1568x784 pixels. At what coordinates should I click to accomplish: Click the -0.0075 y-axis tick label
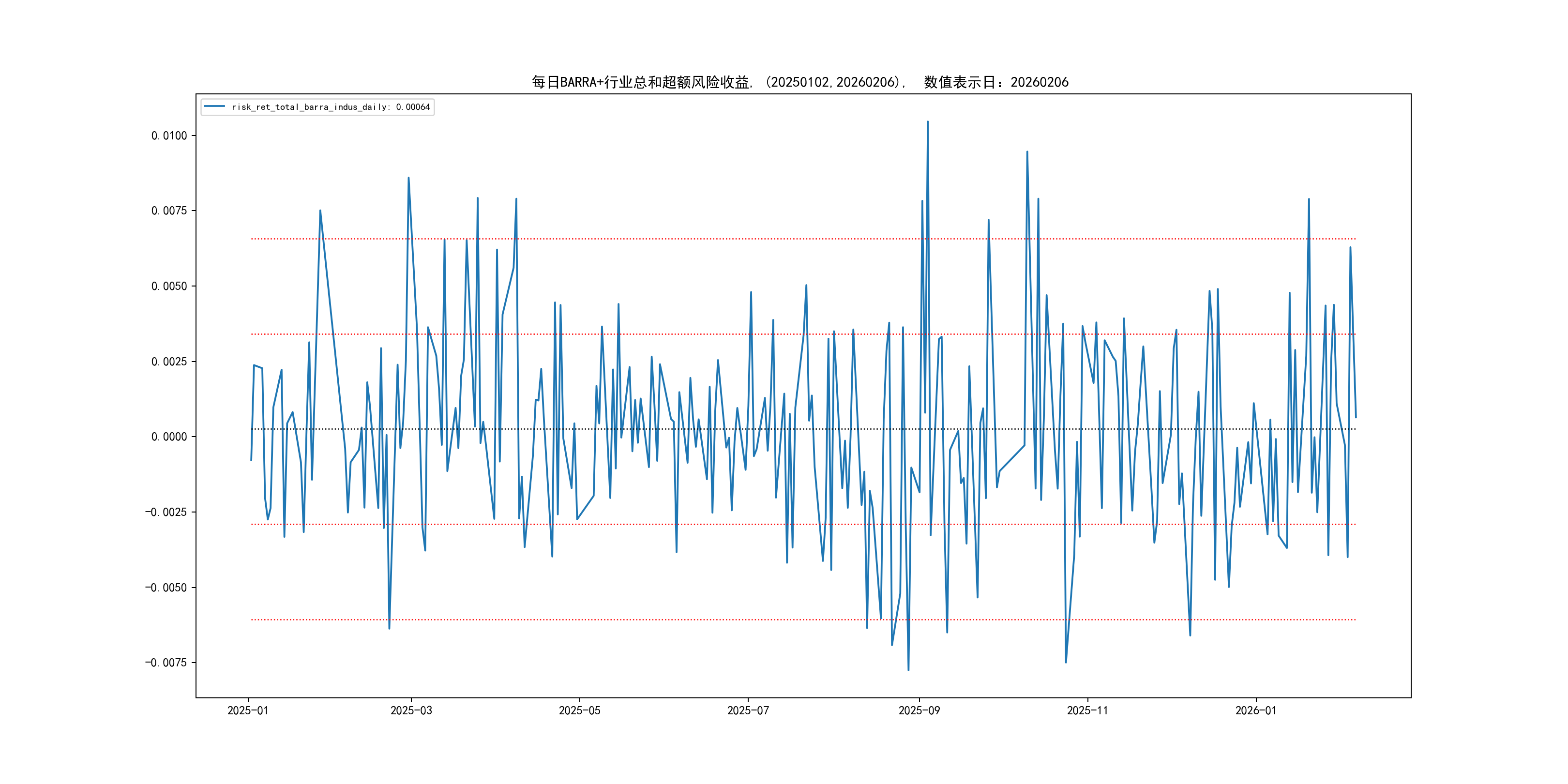pos(166,662)
